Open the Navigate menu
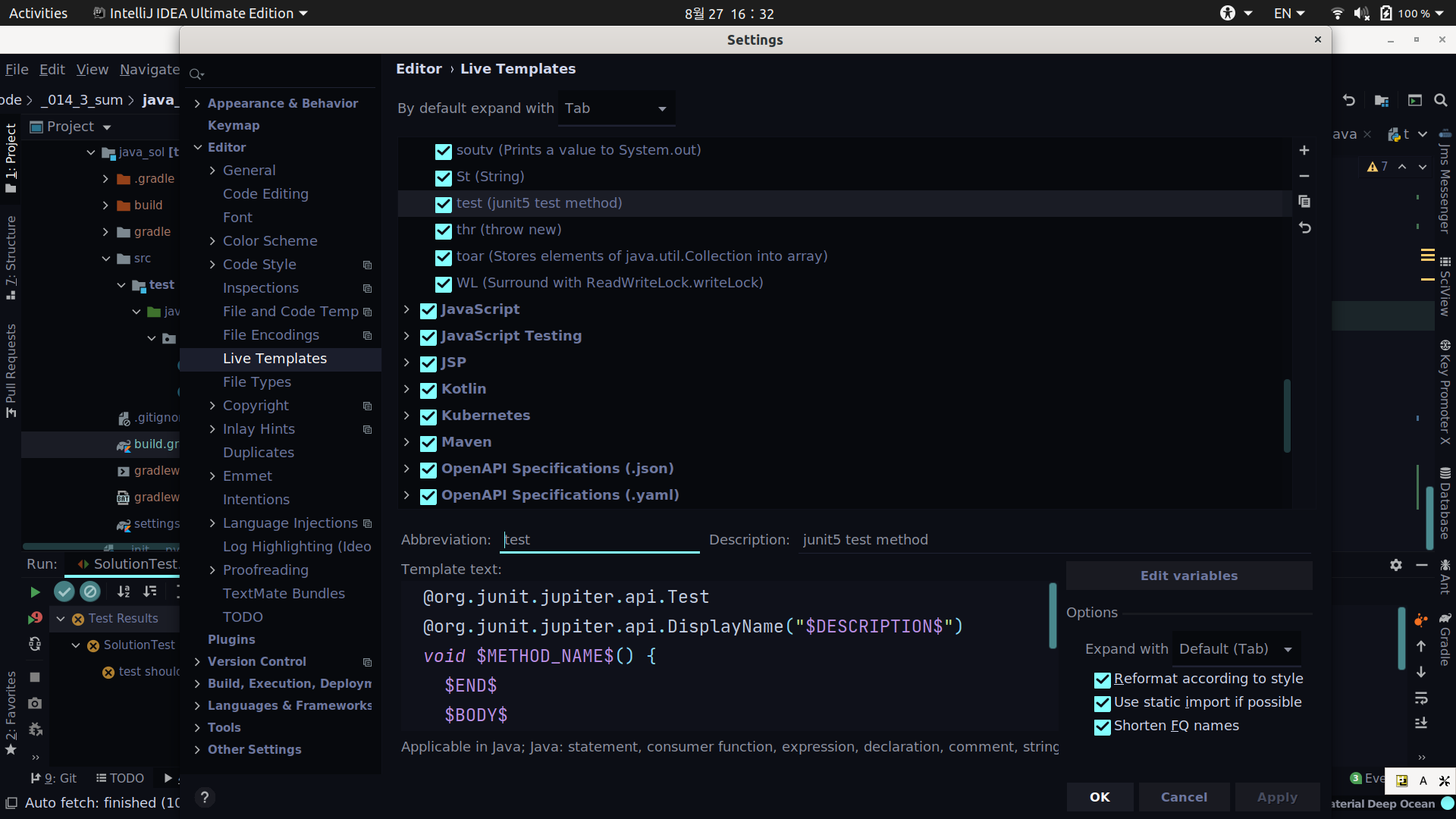Viewport: 1456px width, 819px height. click(x=149, y=70)
